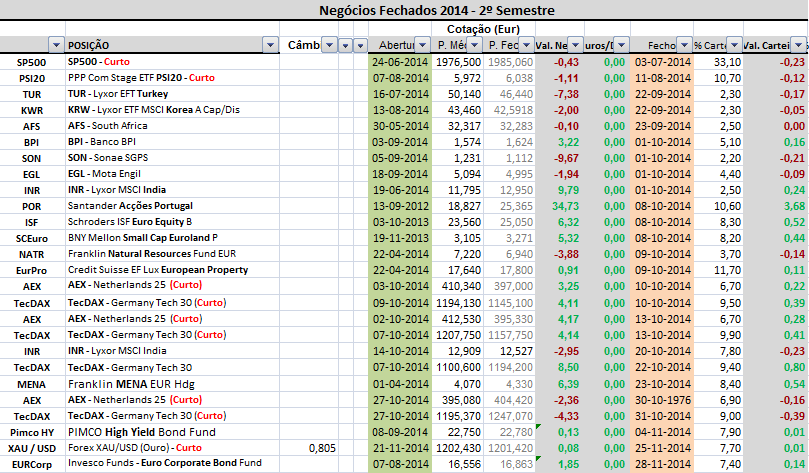809x473 pixels.
Task: Click the 'PPP Com Stage ETF PSI20 - Curto' cell
Action: click(172, 78)
